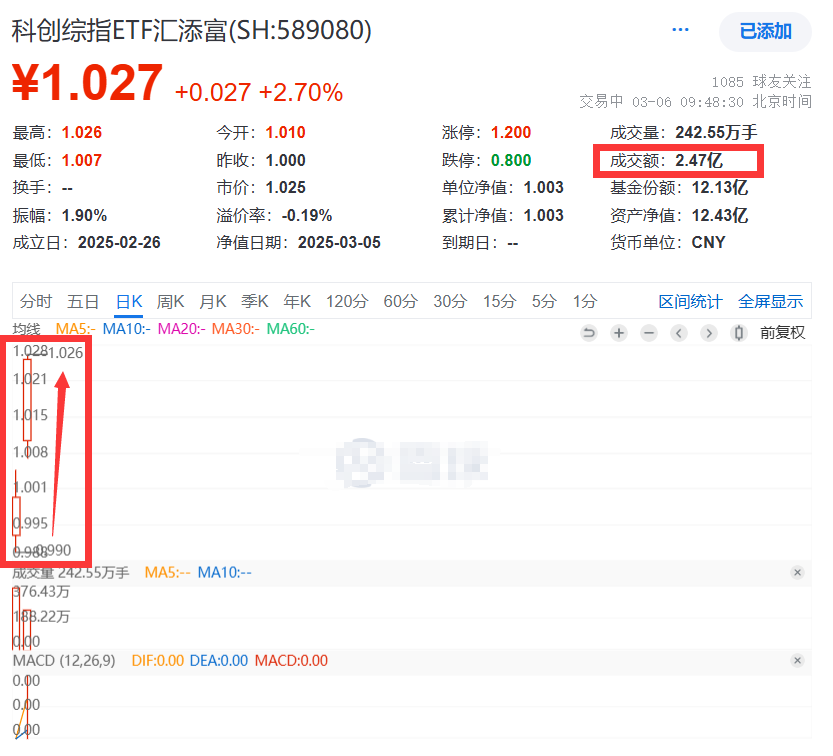Click the 已添加 added button
Image resolution: width=833 pixels, height=756 pixels.
[764, 31]
